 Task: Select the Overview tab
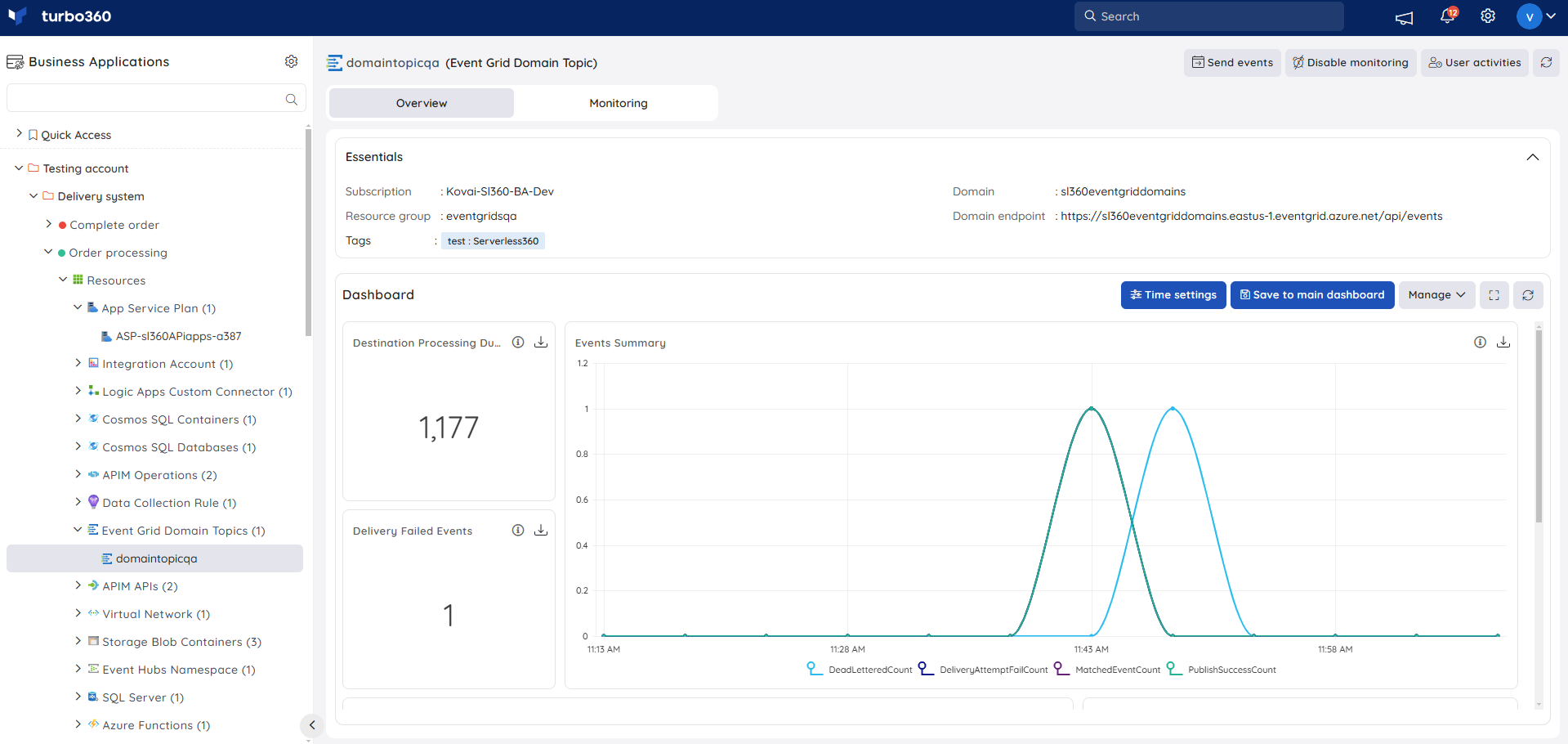click(x=422, y=103)
